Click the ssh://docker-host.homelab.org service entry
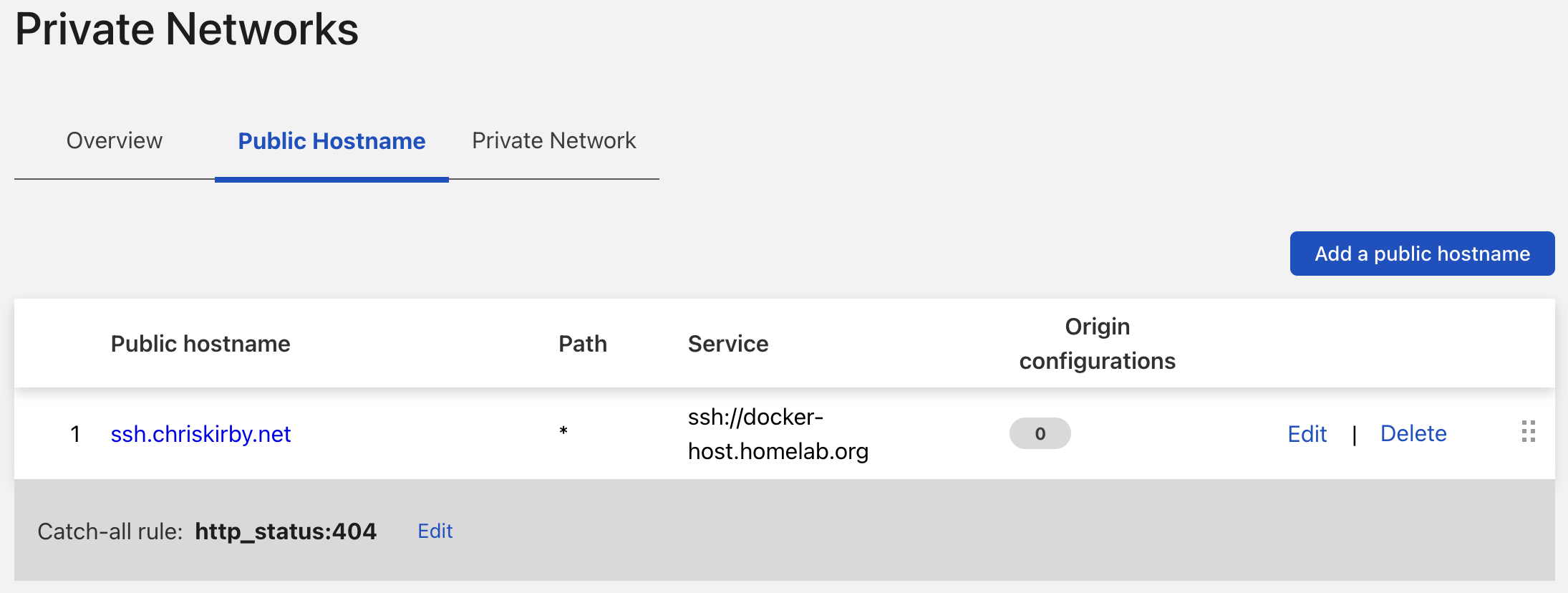Image resolution: width=1568 pixels, height=593 pixels. pyautogui.click(x=778, y=433)
